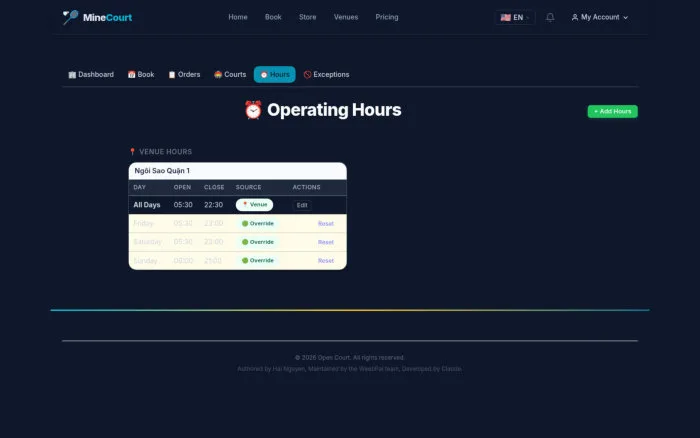Viewport: 700px width, 438px height.
Task: Click the green Add Hours button
Action: (x=612, y=112)
